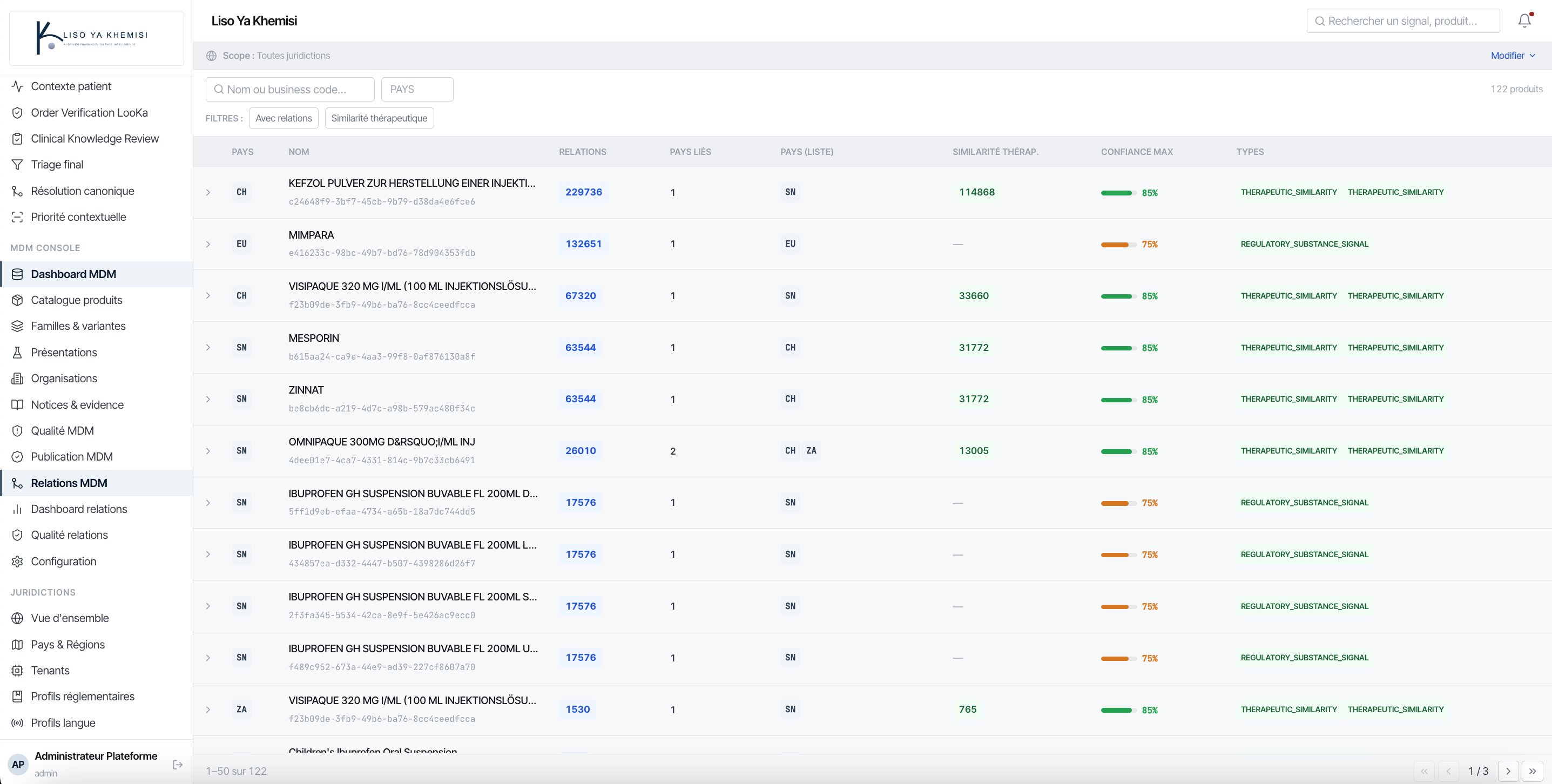
Task: Focus the Nom ou business code field
Action: pos(290,89)
